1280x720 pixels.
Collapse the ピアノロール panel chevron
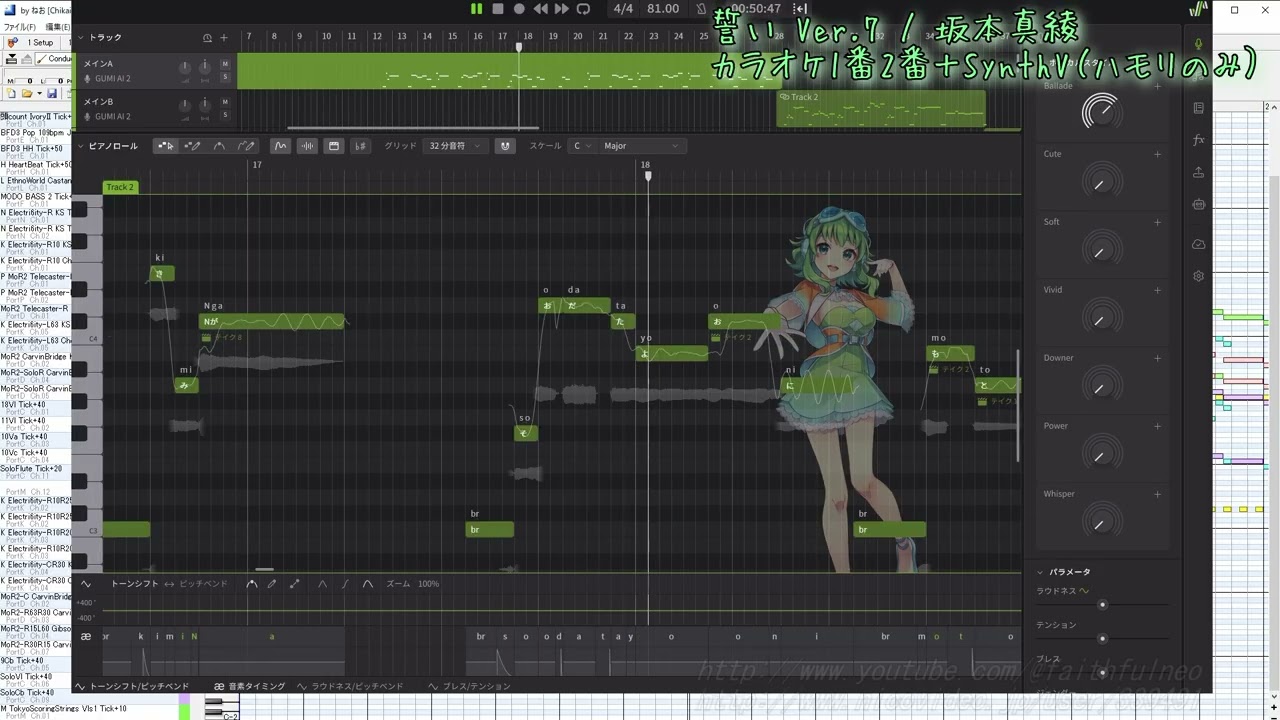click(81, 146)
